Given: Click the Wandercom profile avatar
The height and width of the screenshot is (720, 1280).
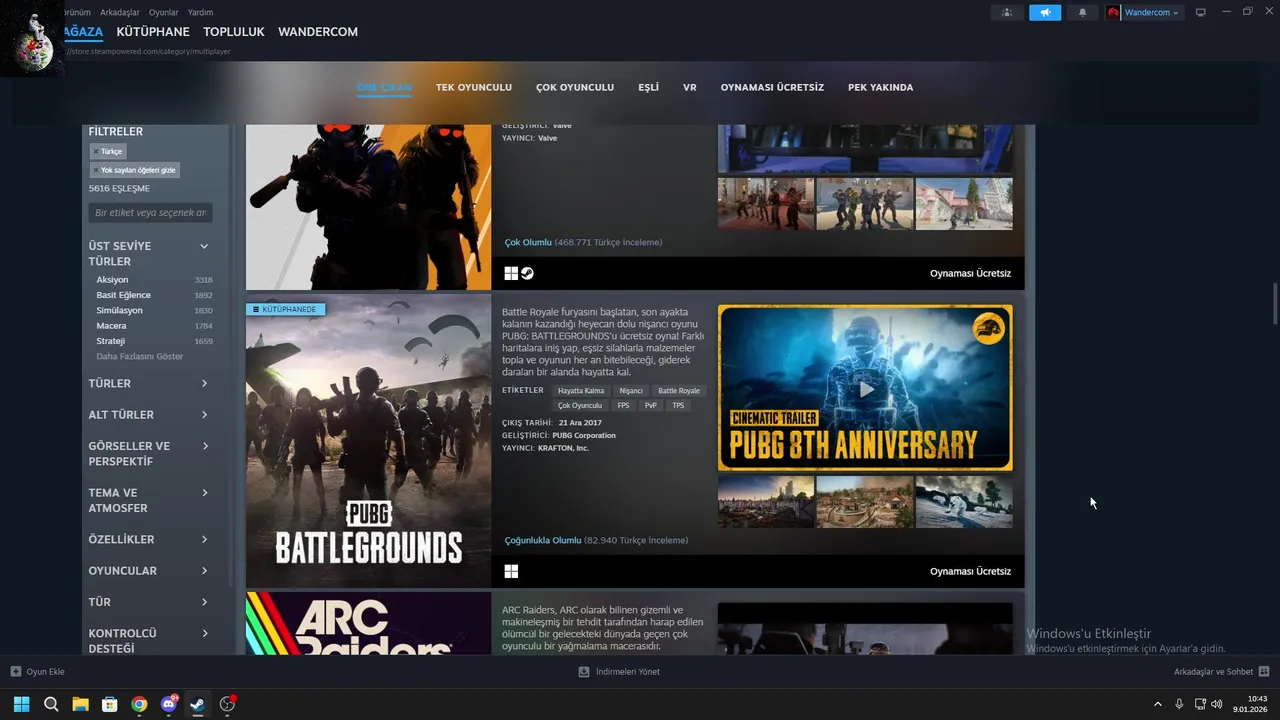Looking at the screenshot, I should coord(1113,12).
